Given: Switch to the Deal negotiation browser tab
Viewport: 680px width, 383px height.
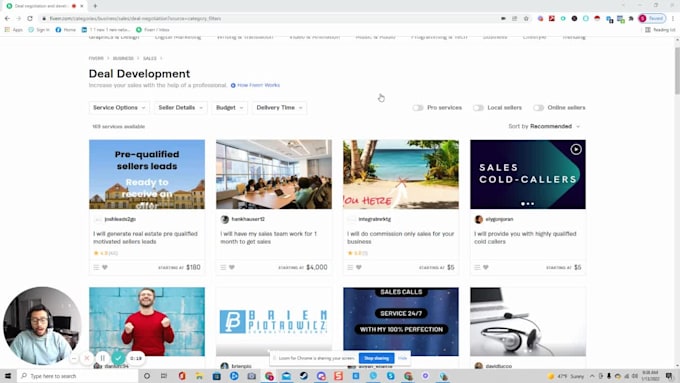Looking at the screenshot, I should pos(43,6).
